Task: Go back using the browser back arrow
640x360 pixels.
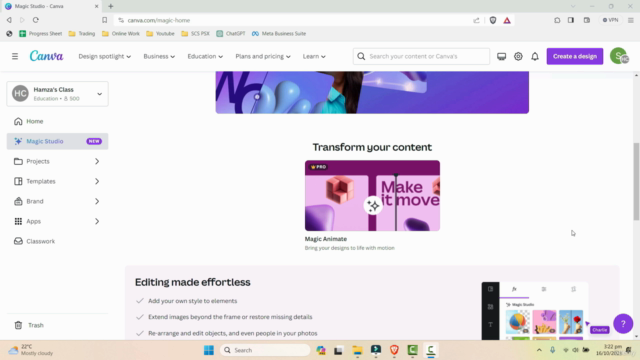Action: point(9,20)
